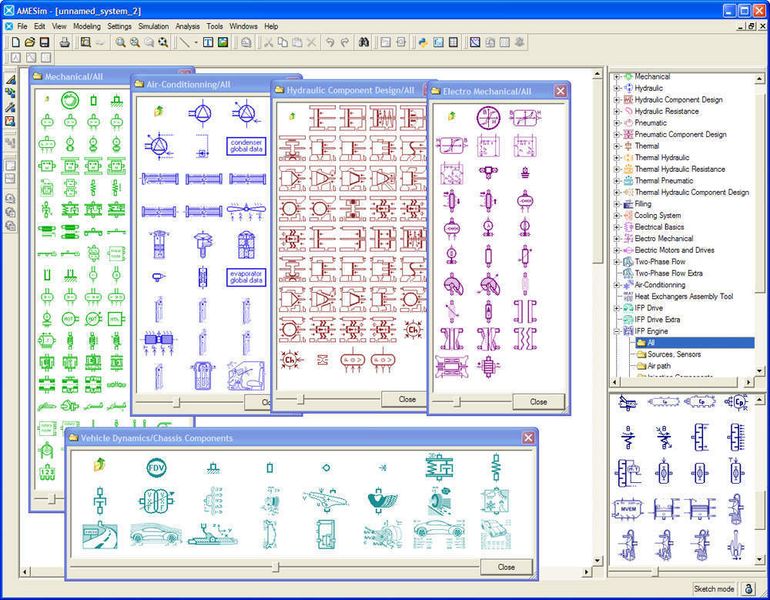Expand the Pneumatic library tree node
This screenshot has height=600, width=770.
[617, 123]
